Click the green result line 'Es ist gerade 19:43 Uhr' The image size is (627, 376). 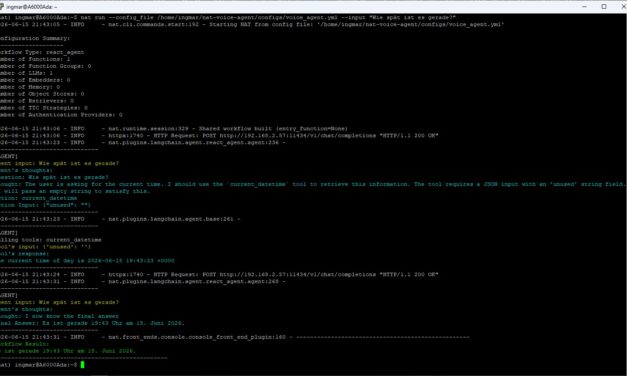pos(68,351)
